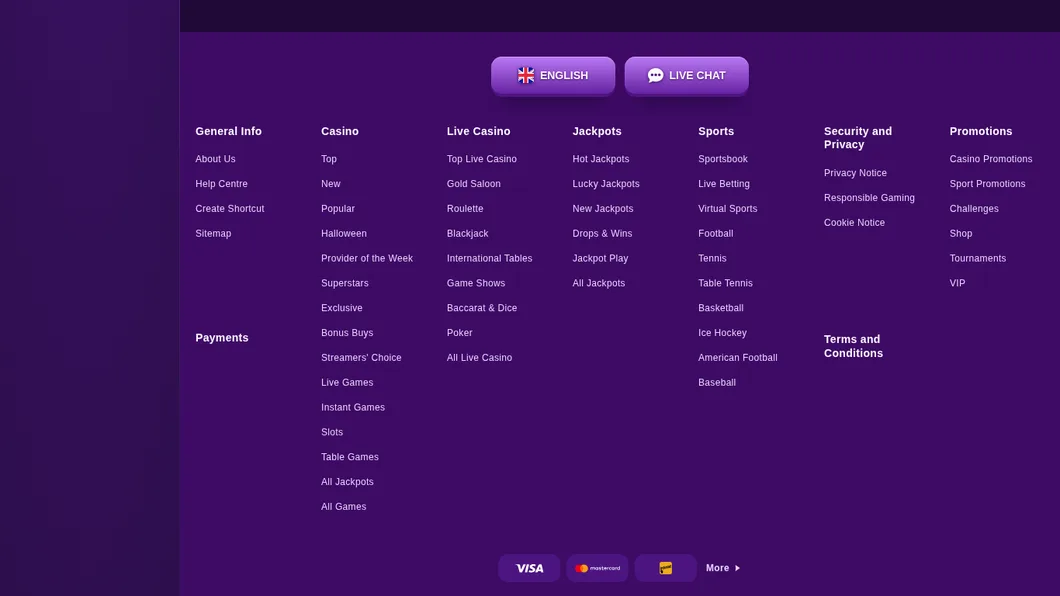Open the English language selector
This screenshot has height=596, width=1060.
click(x=552, y=75)
